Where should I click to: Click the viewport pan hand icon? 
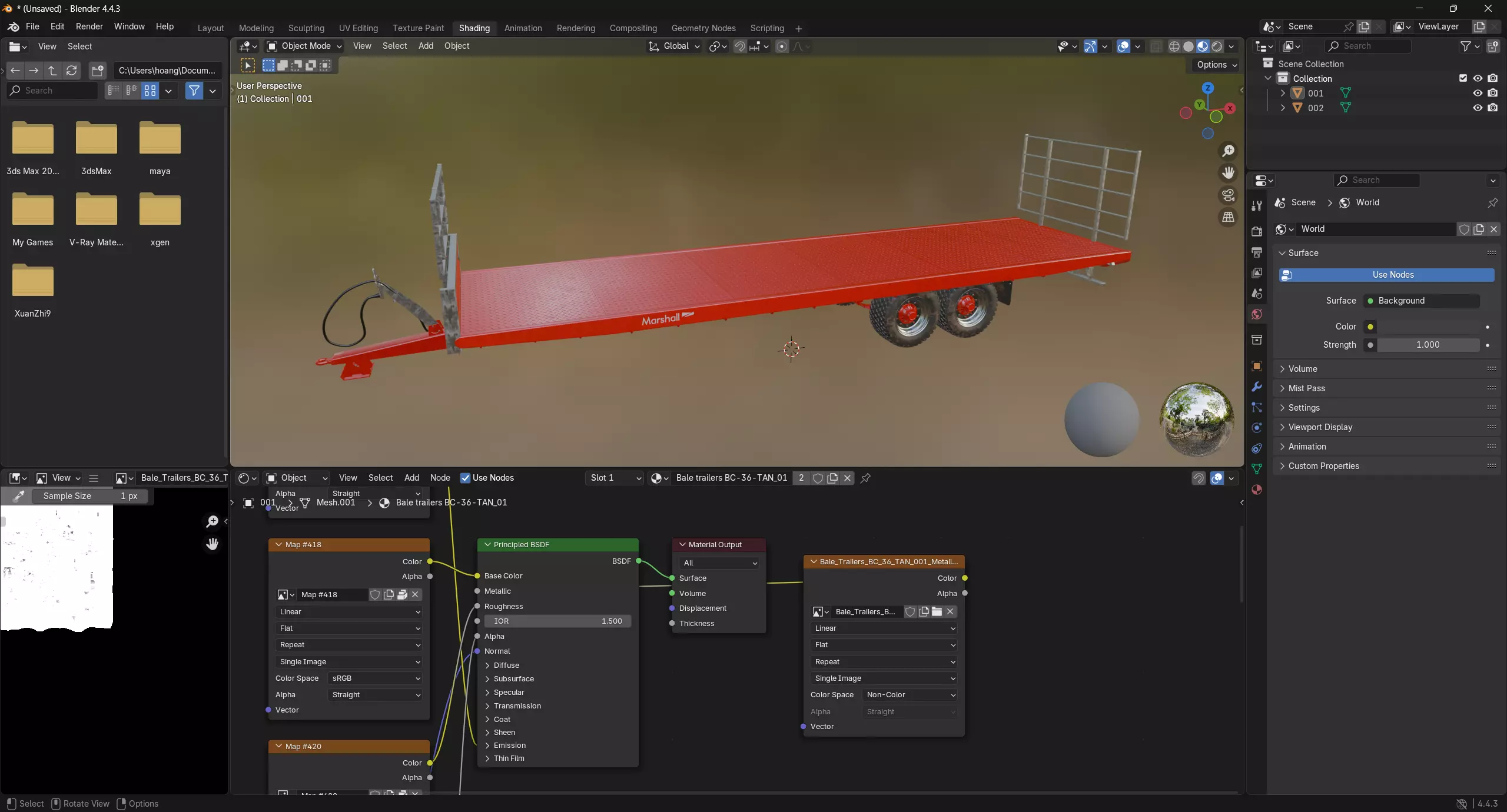1228,173
